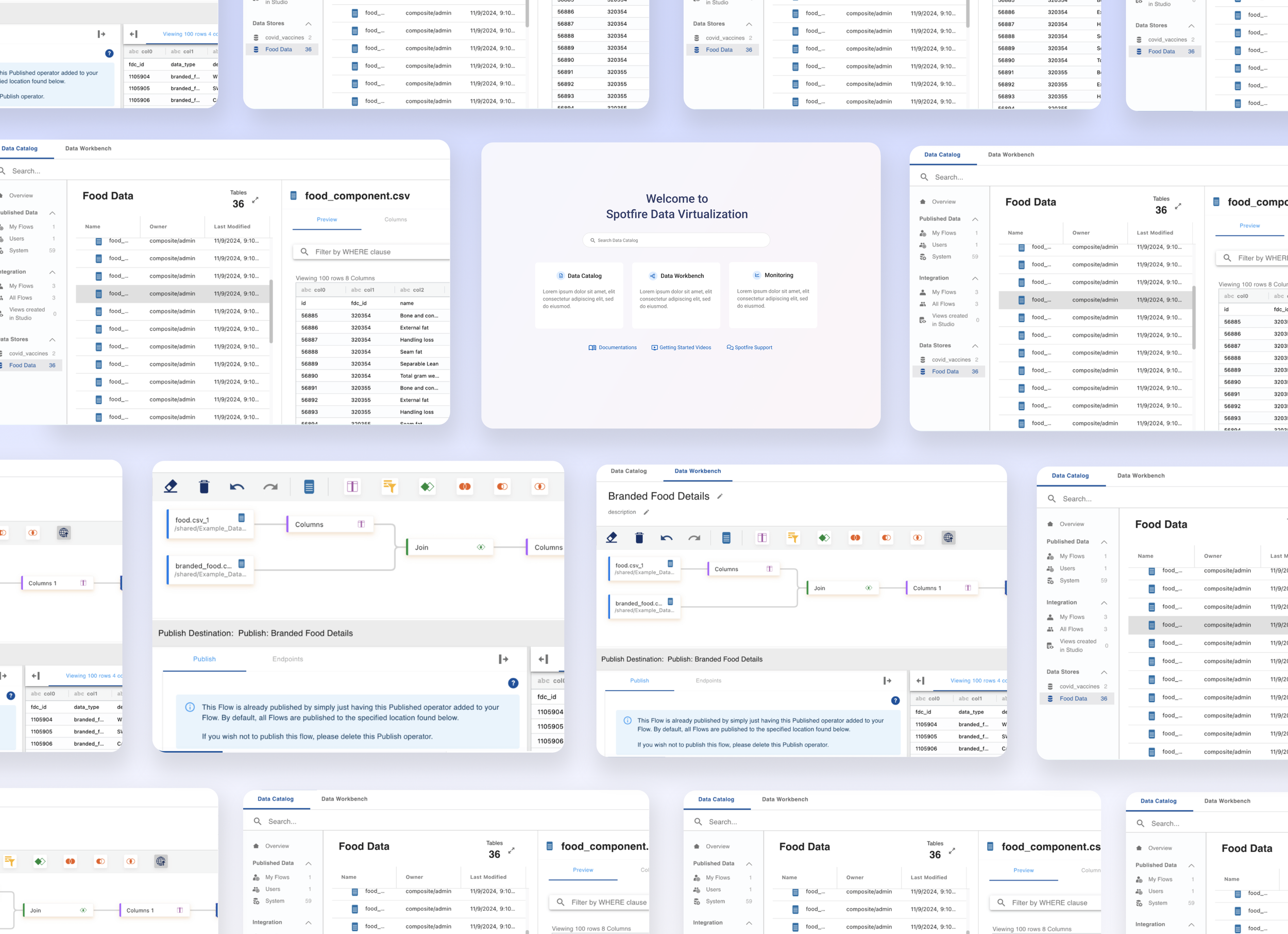Collapse Data Stores section in panel right of Welcome
This screenshot has height=934, width=1288.
(975, 346)
